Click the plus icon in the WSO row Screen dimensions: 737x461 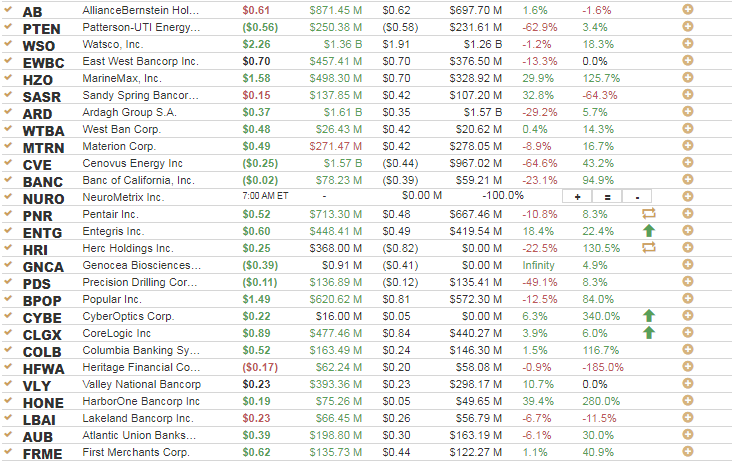click(688, 43)
